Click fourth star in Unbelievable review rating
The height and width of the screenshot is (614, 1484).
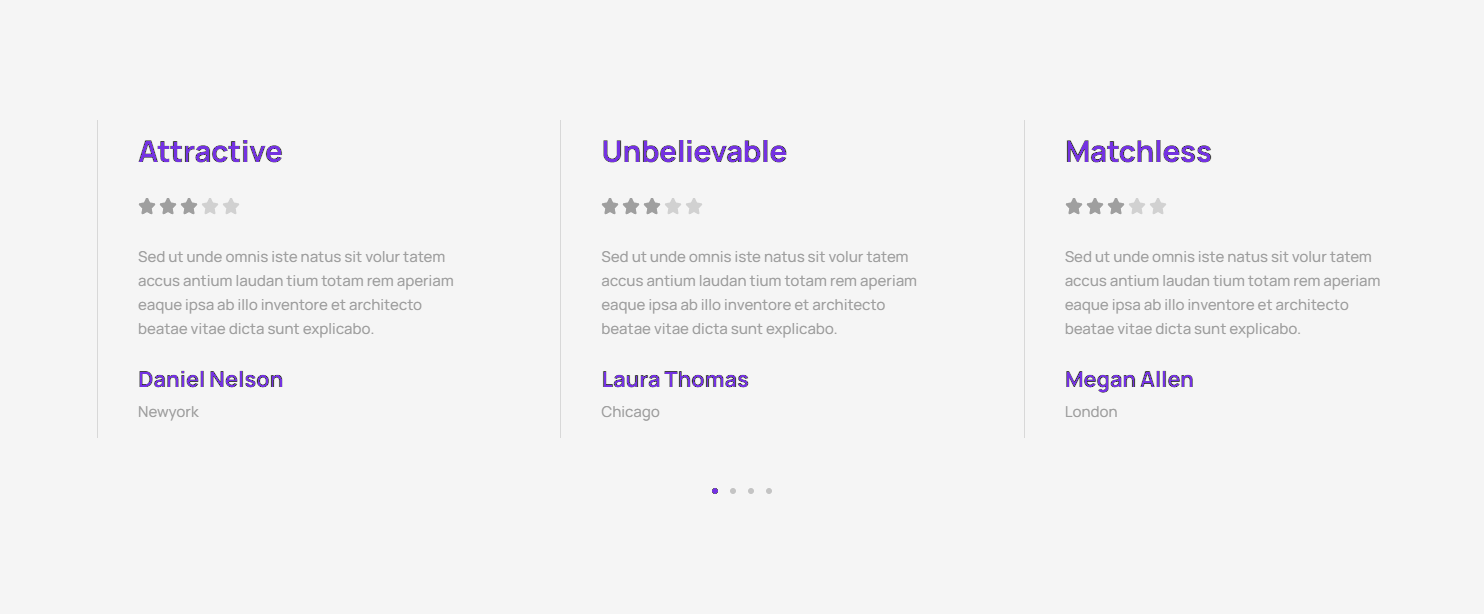tap(673, 207)
